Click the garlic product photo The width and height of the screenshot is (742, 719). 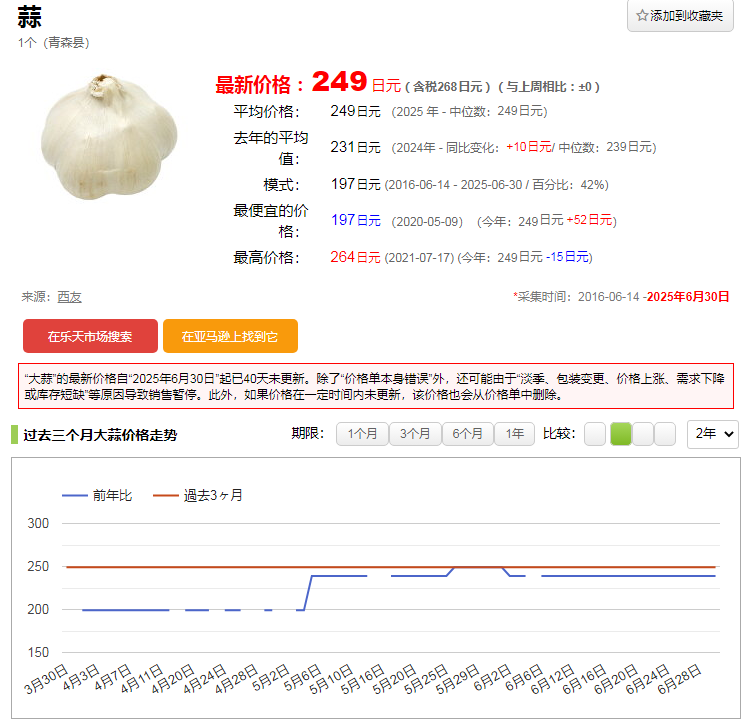tap(111, 136)
